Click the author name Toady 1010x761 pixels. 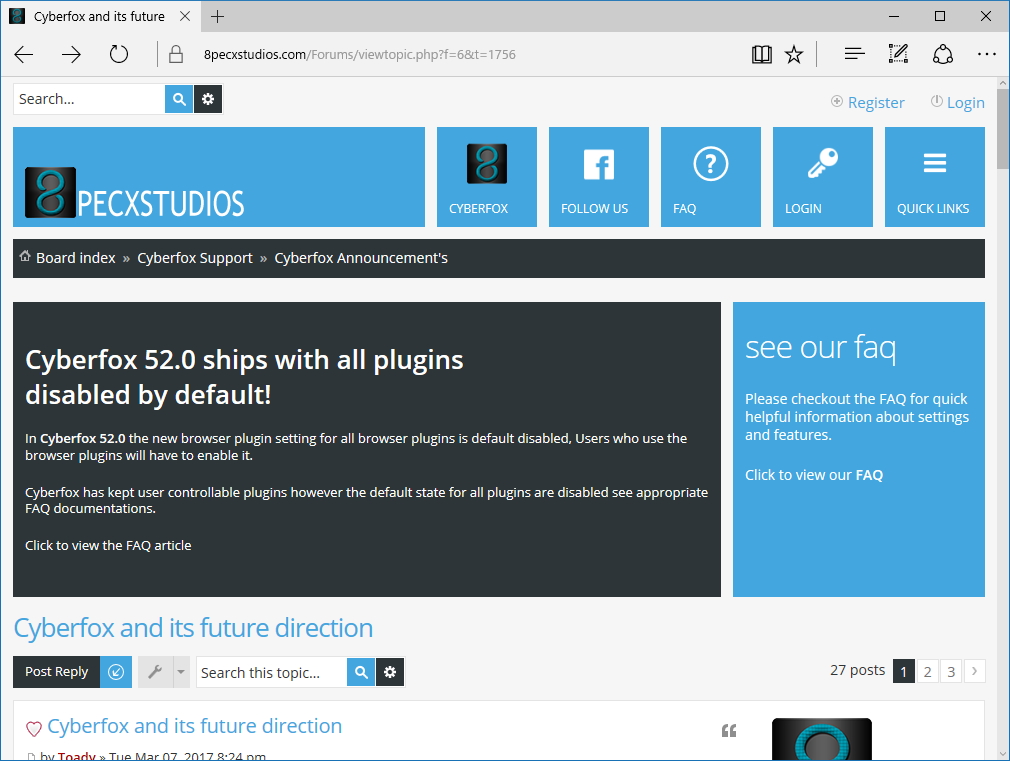pyautogui.click(x=77, y=755)
